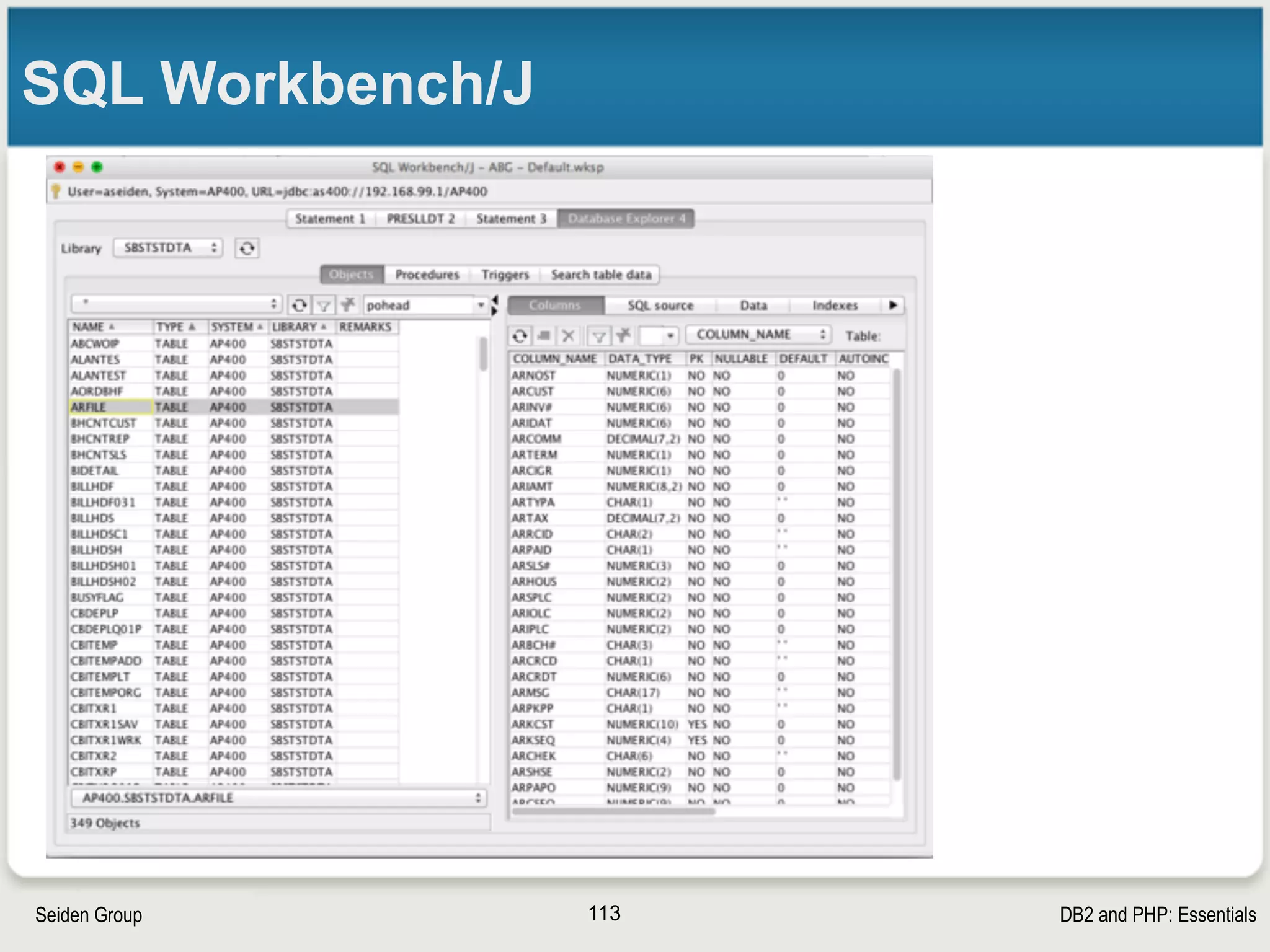Image resolution: width=1270 pixels, height=952 pixels.
Task: Select the BILLHDF031 table row
Action: (x=234, y=502)
